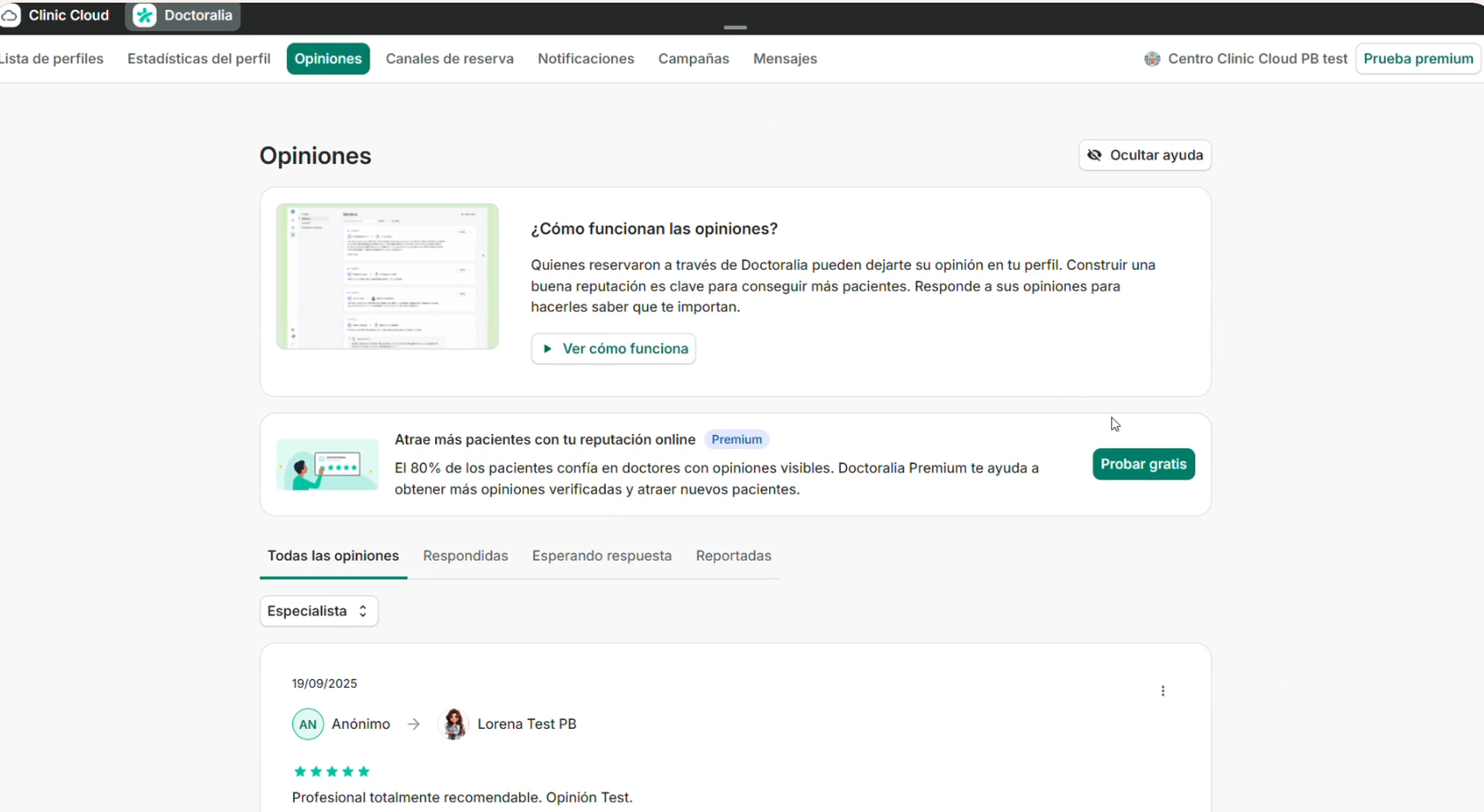Screen dimensions: 1484x812
Task: Click the premium reputation illustration
Action: point(327,465)
